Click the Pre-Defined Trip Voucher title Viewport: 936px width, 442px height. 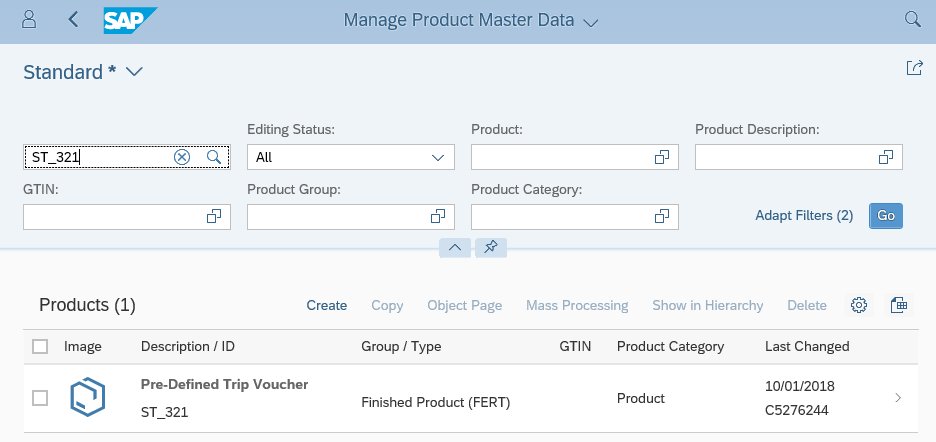point(224,384)
